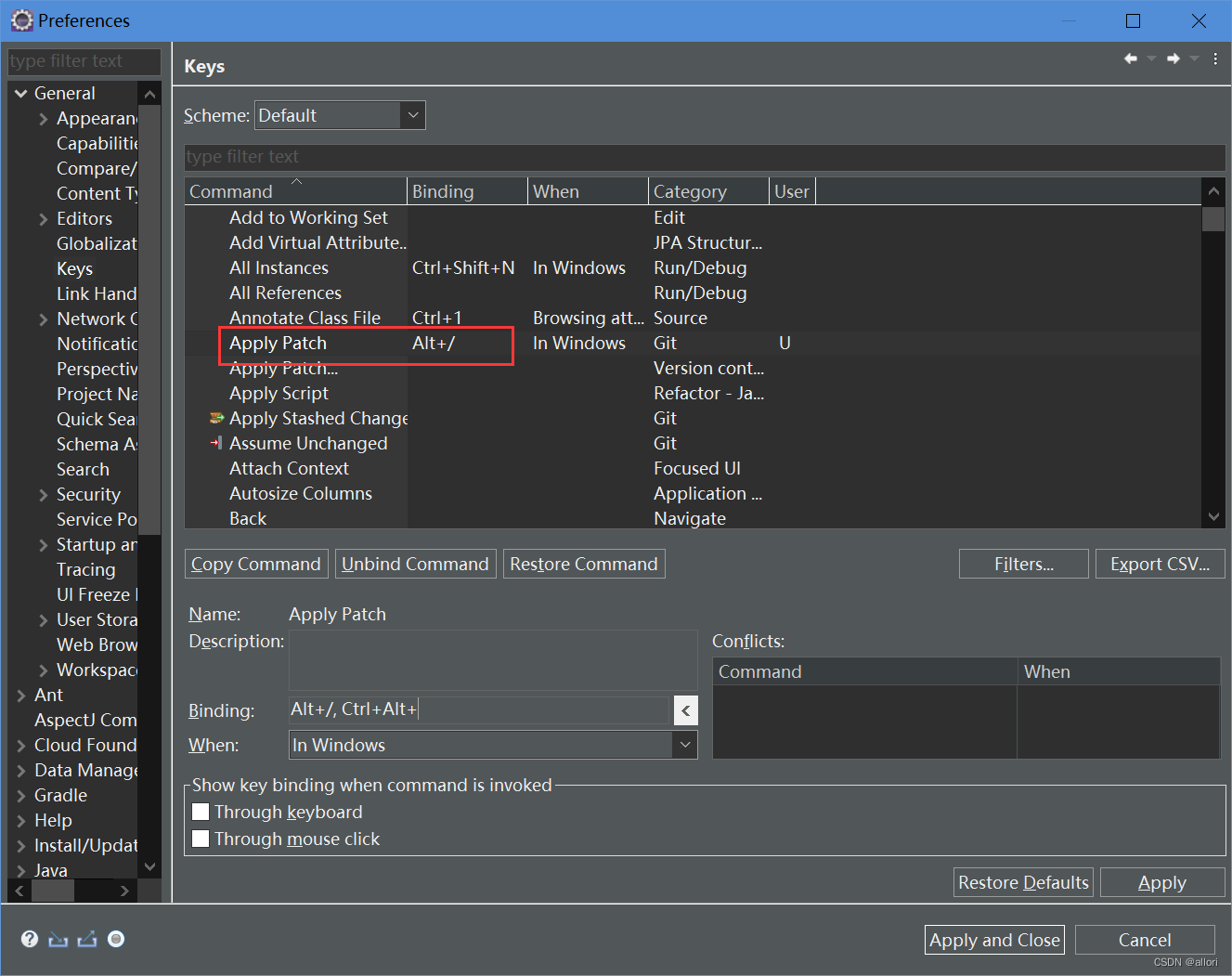Select the Apply Patch command row
The height and width of the screenshot is (976, 1232).
tap(279, 343)
